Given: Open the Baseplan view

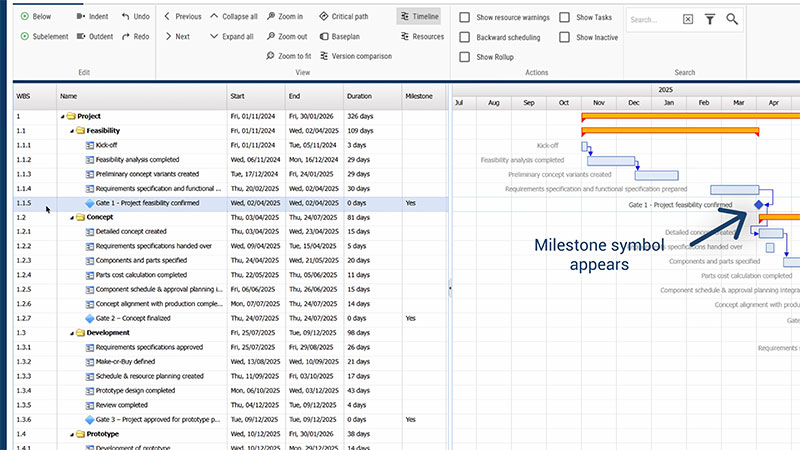Looking at the screenshot, I should click(x=340, y=36).
